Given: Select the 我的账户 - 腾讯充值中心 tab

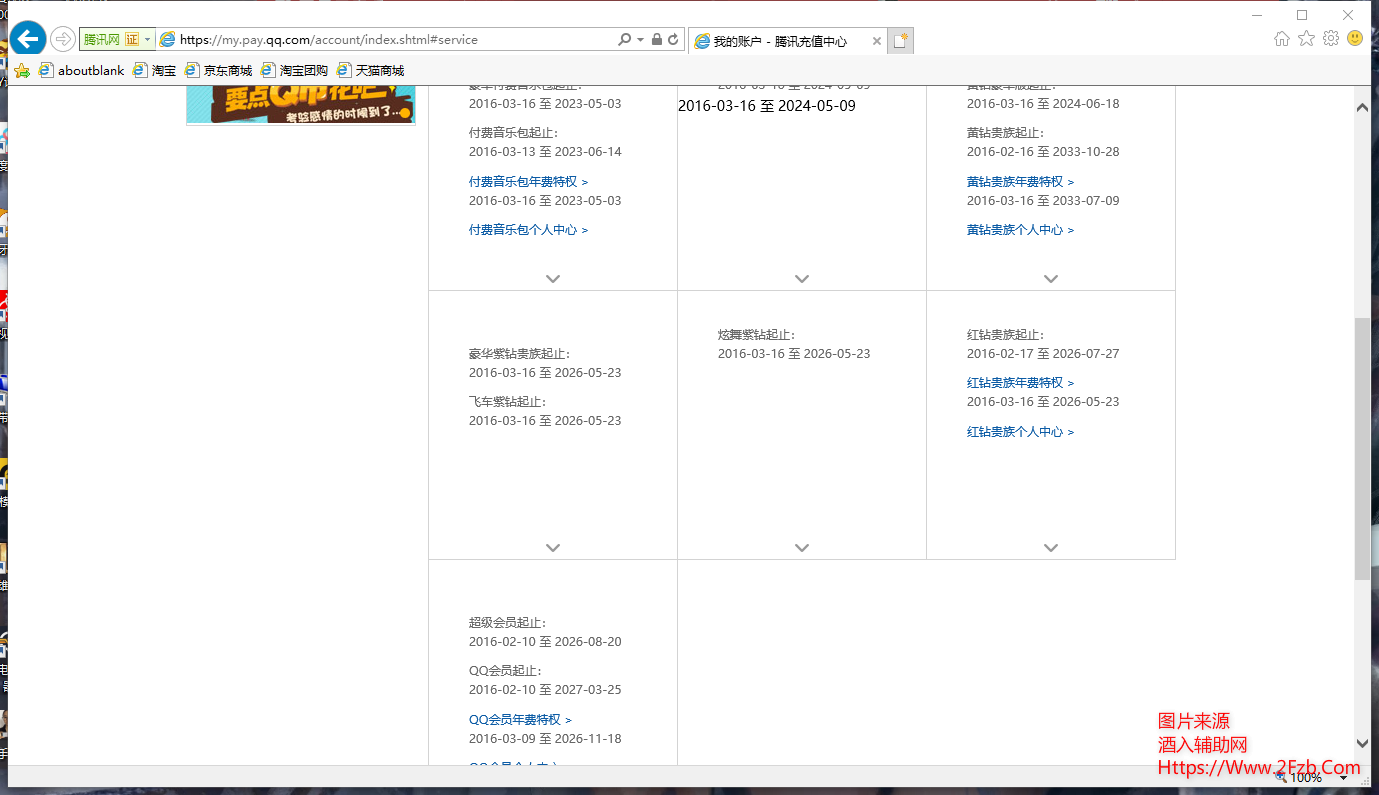Looking at the screenshot, I should (x=780, y=41).
